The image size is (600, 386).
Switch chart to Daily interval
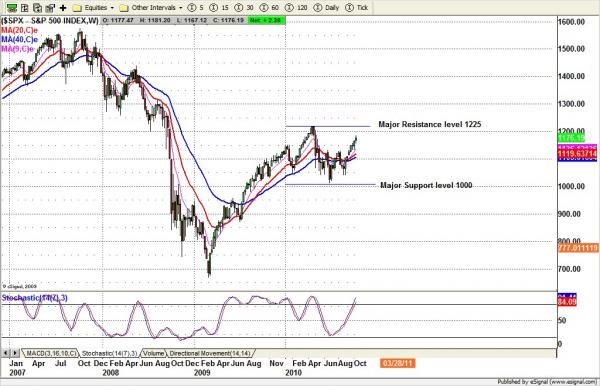click(x=326, y=8)
